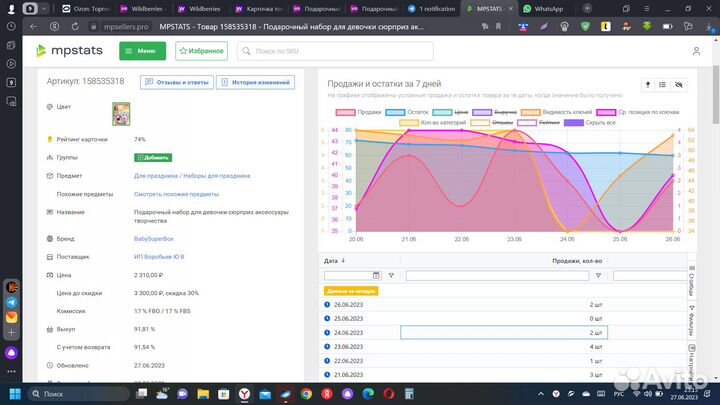Open File Explorer from taskbar

pos(203,394)
